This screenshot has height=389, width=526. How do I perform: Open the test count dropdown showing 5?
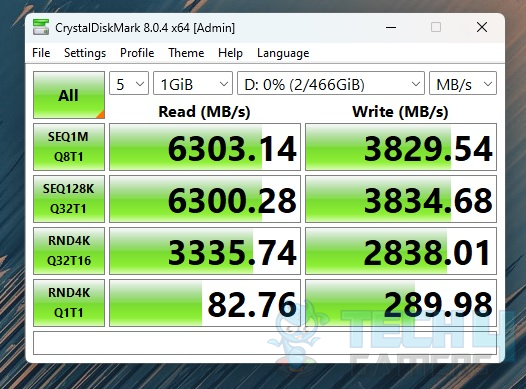129,83
